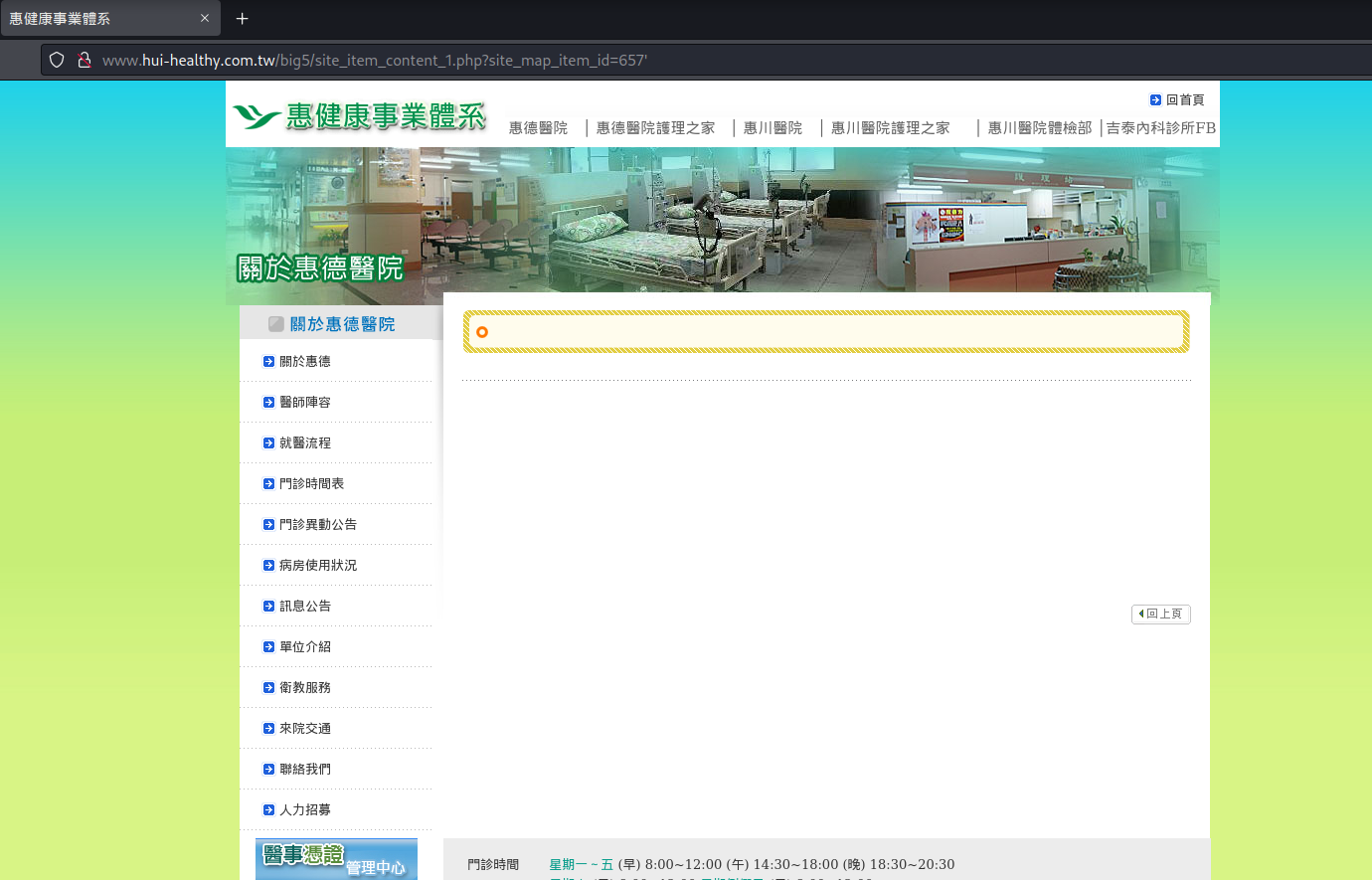Open the 聯絡我們 sidebar link
Viewport: 1372px width, 880px height.
(305, 769)
